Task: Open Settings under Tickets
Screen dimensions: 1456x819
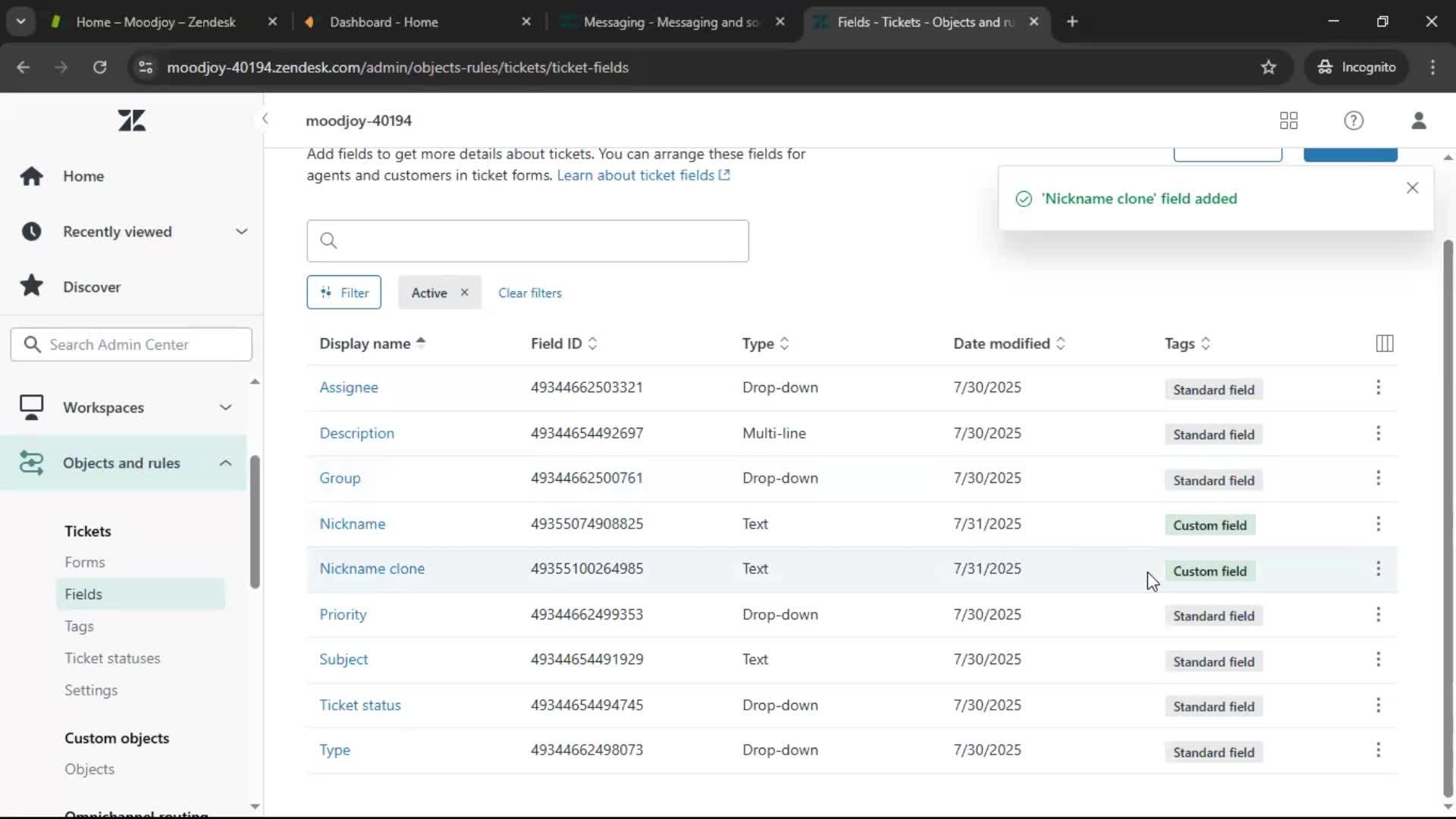Action: coord(91,690)
